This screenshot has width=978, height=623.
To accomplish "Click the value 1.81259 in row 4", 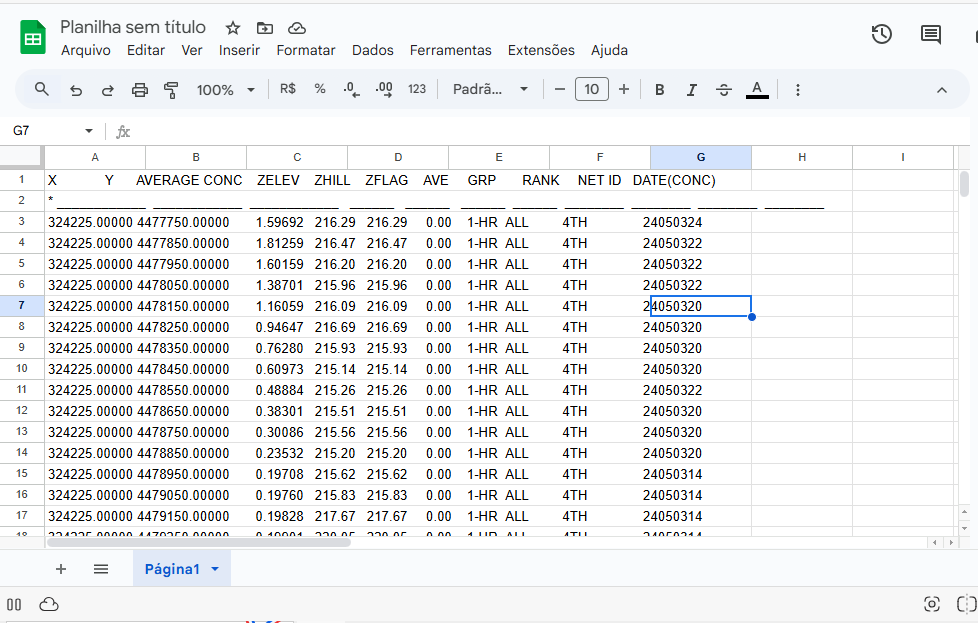I will 279,243.
